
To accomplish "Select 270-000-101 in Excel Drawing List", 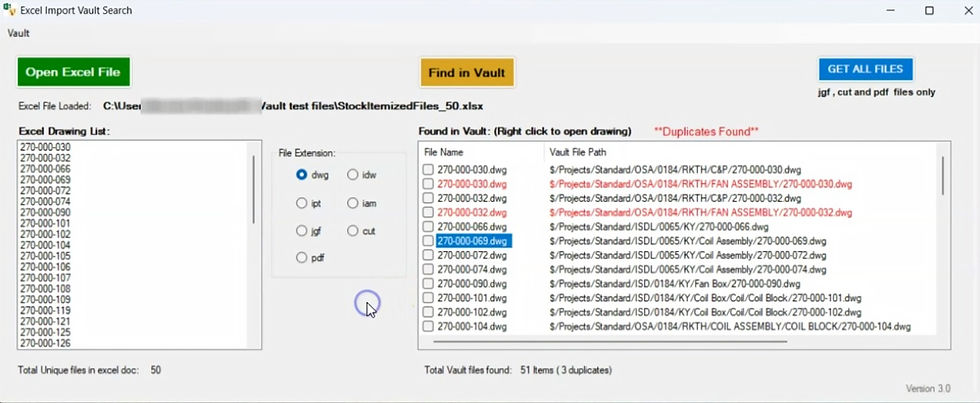I will (x=45, y=224).
